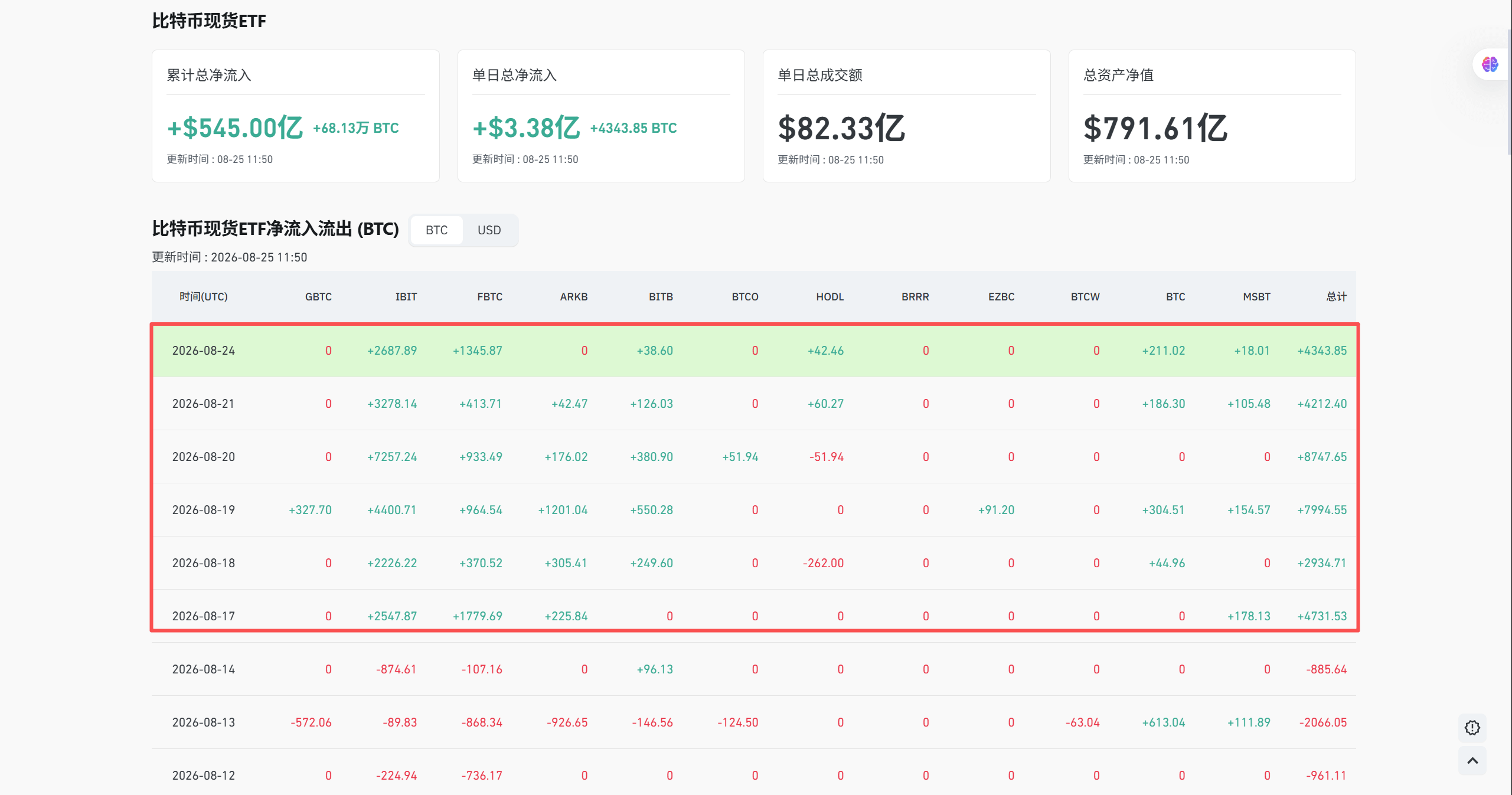The image size is (1512, 795).
Task: Select the FBTC column header
Action: tap(490, 297)
